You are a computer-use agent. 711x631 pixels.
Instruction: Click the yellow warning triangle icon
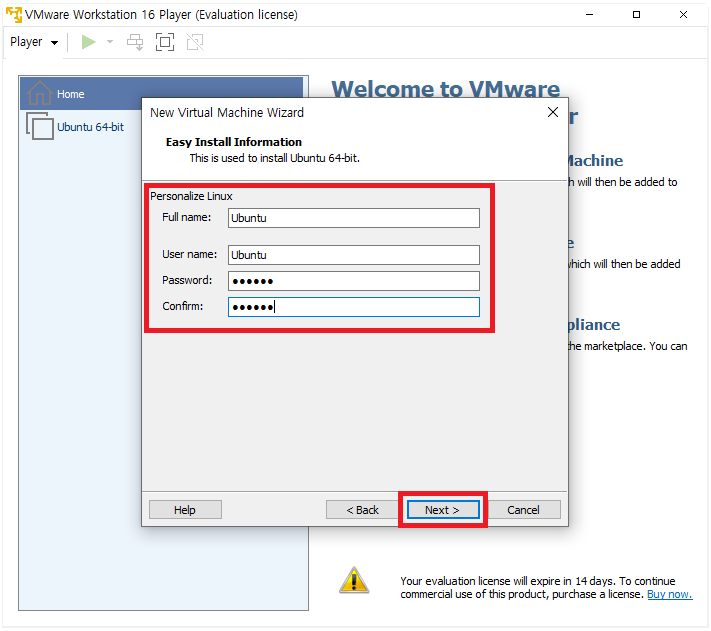tap(354, 580)
